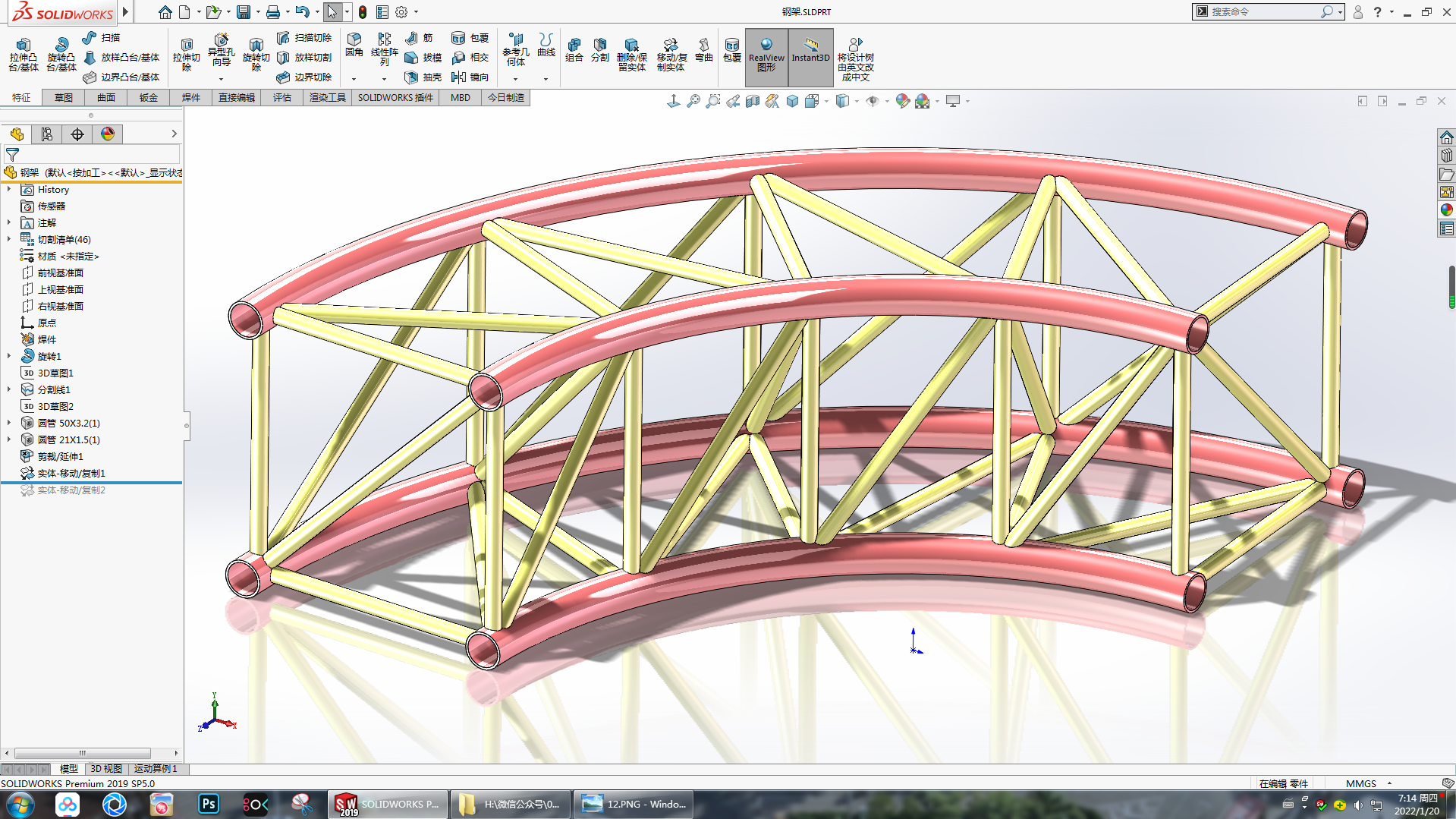Activate the Section View icon

coord(753,101)
